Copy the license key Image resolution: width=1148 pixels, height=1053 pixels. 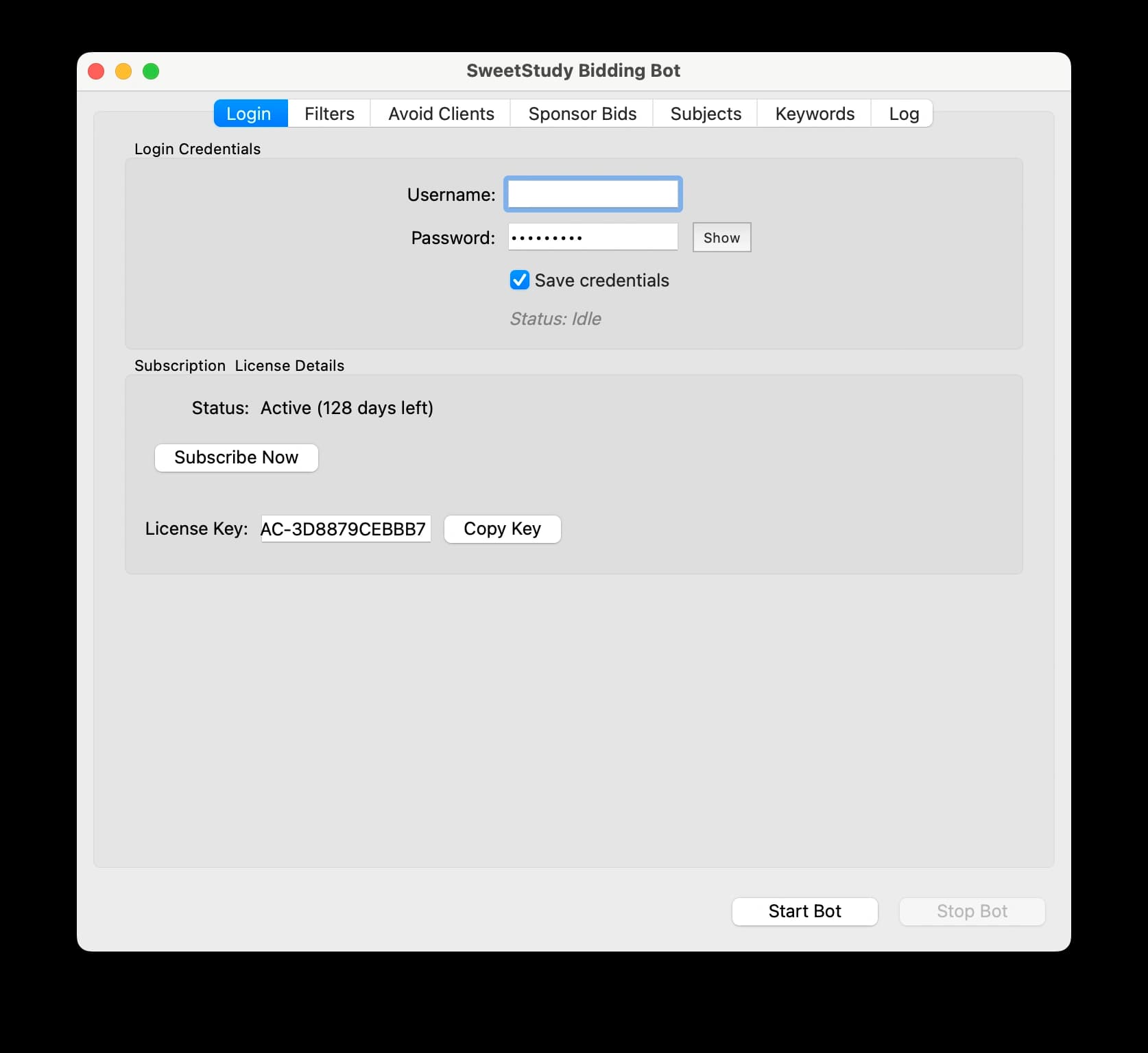click(503, 529)
